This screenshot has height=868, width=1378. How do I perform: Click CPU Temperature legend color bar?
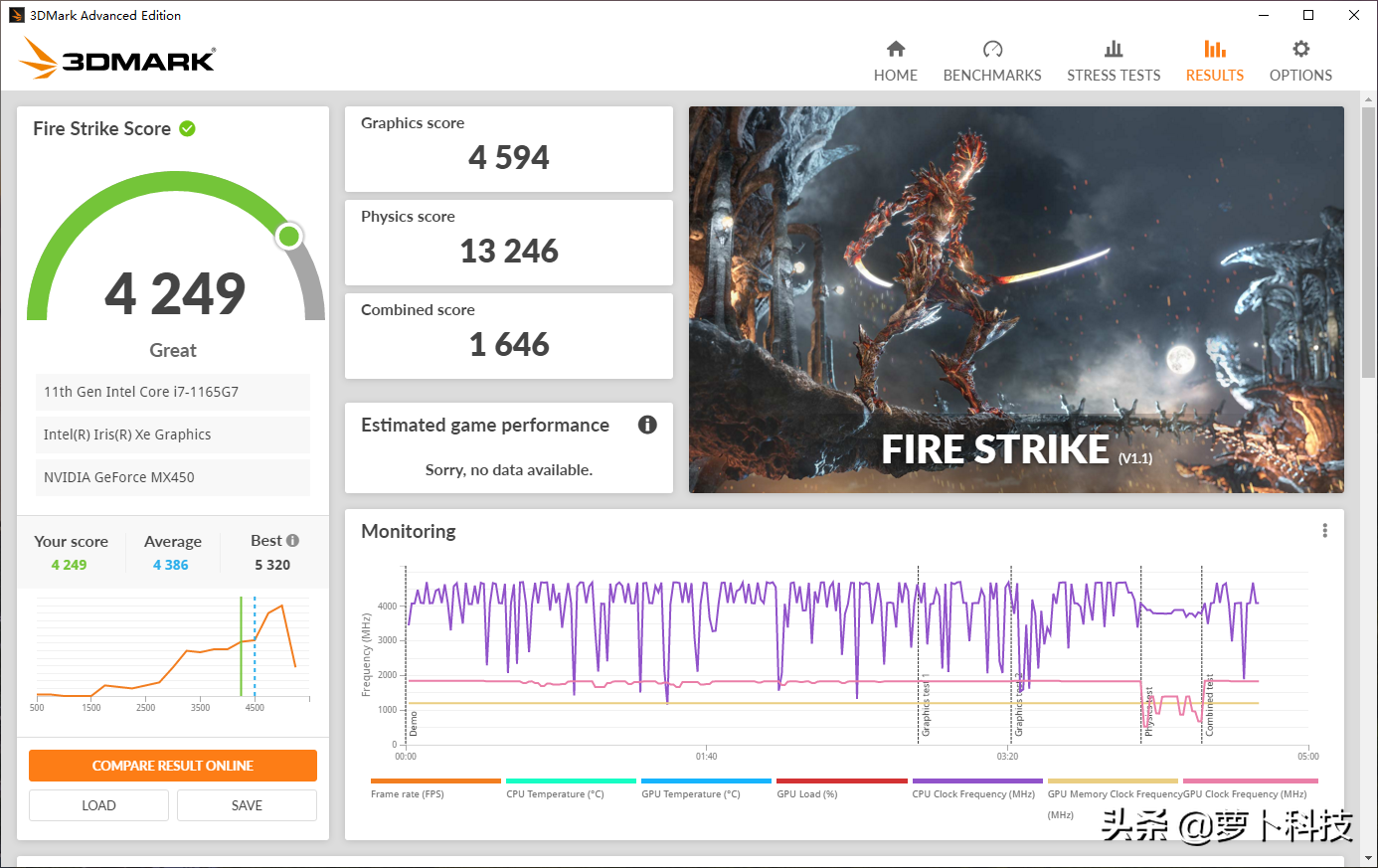571,781
